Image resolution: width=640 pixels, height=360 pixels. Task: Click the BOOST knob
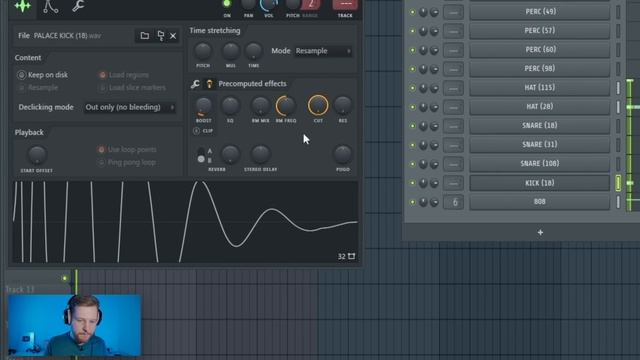[x=203, y=106]
